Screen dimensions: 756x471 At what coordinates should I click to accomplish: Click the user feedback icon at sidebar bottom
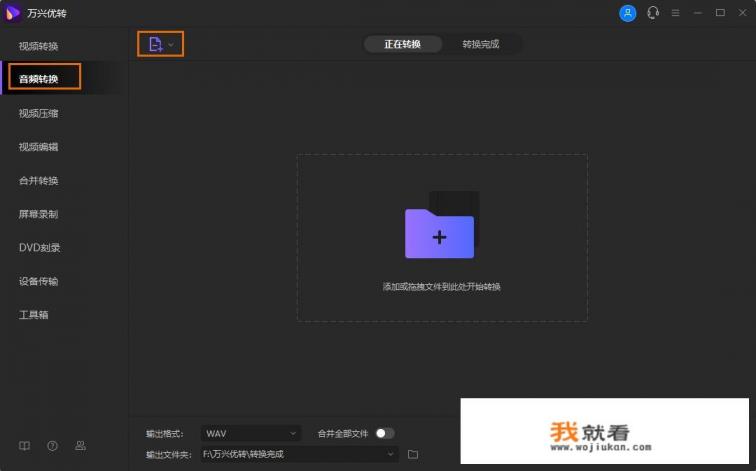80,445
